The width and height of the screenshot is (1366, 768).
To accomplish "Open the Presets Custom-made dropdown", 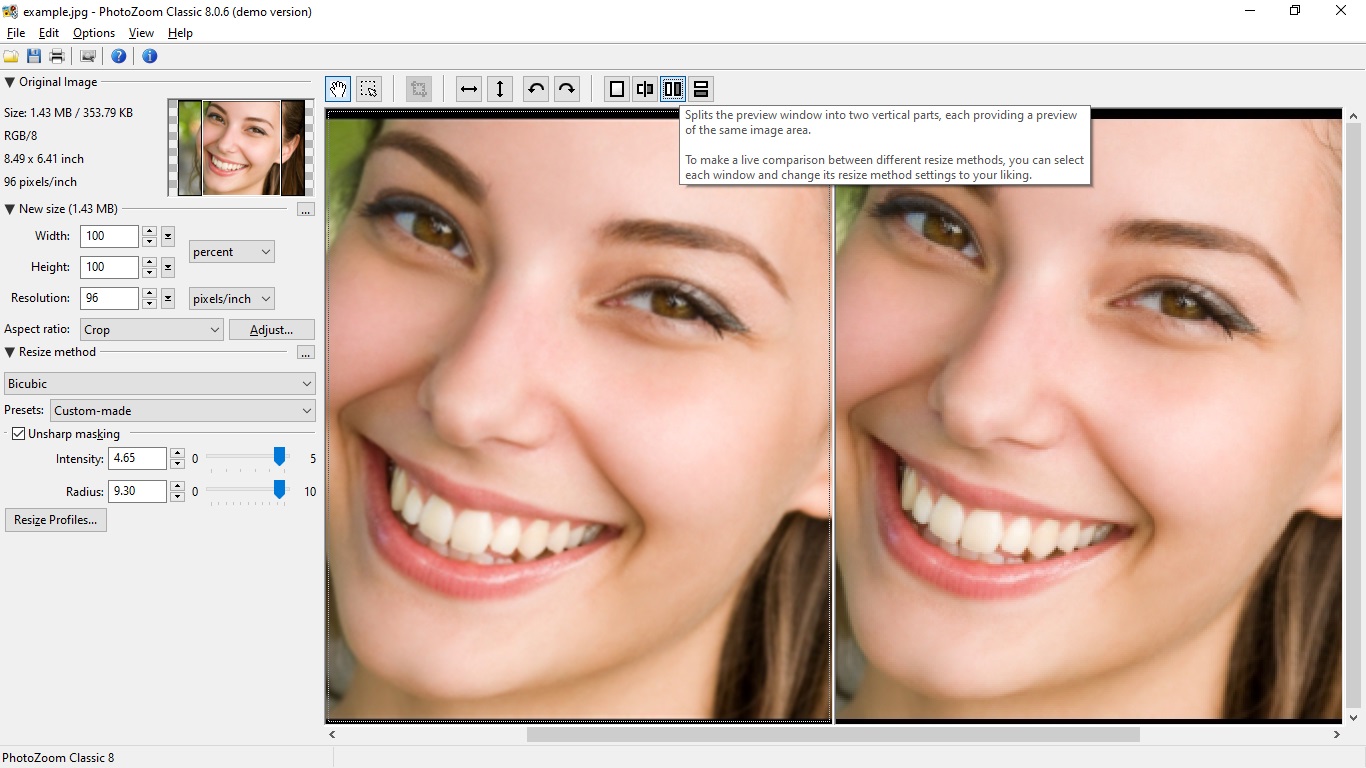I will pyautogui.click(x=183, y=411).
